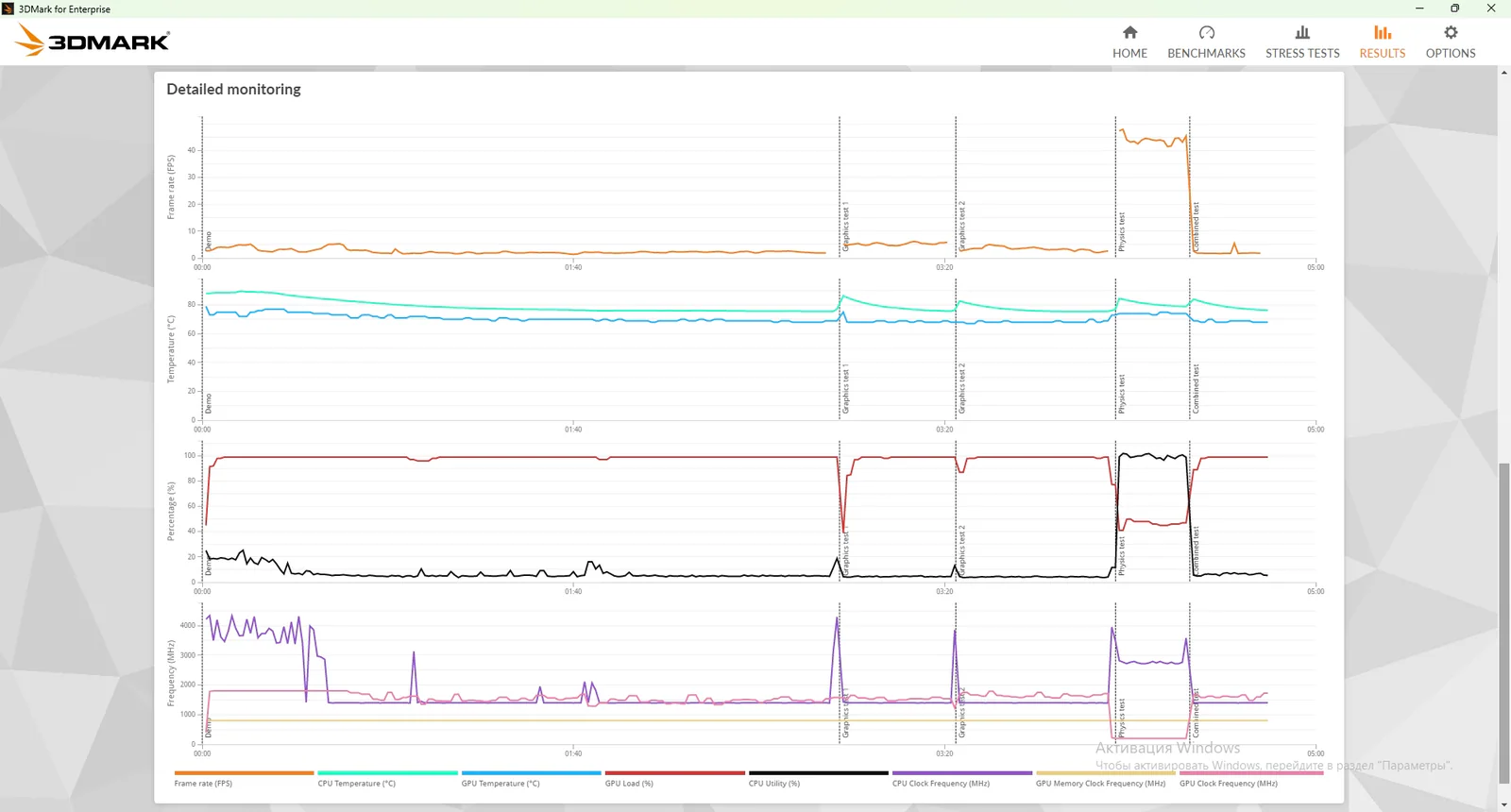Click the scrollbar down arrow
Image resolution: width=1511 pixels, height=812 pixels.
[1503, 805]
